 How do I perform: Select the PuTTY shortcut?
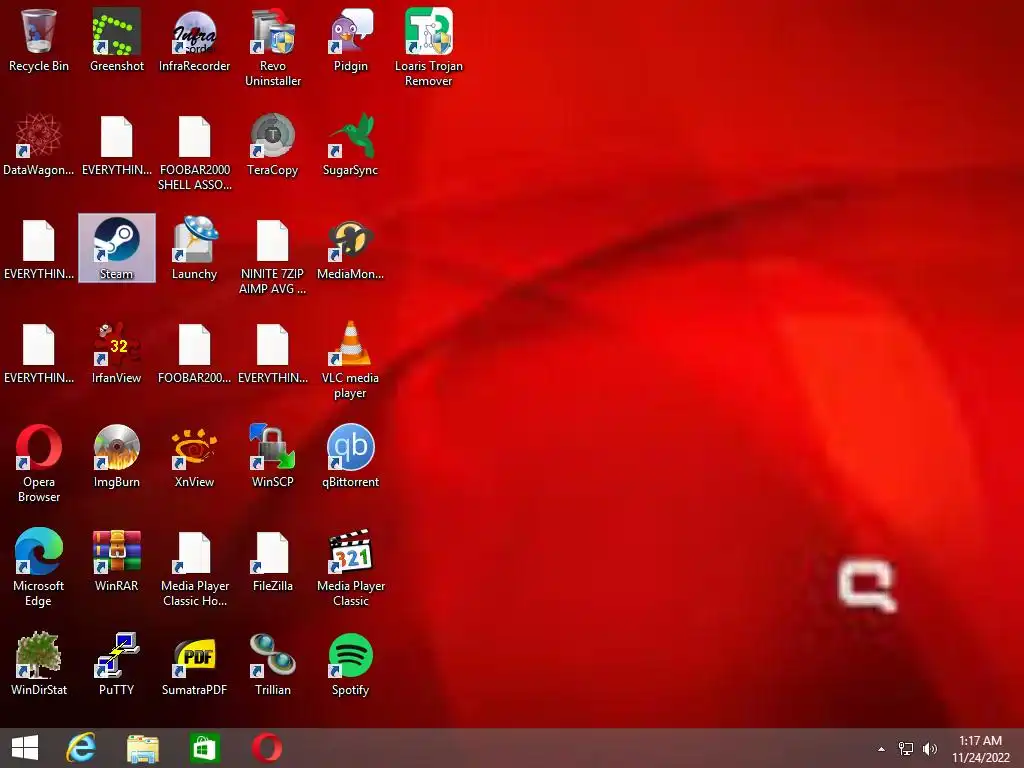point(116,664)
